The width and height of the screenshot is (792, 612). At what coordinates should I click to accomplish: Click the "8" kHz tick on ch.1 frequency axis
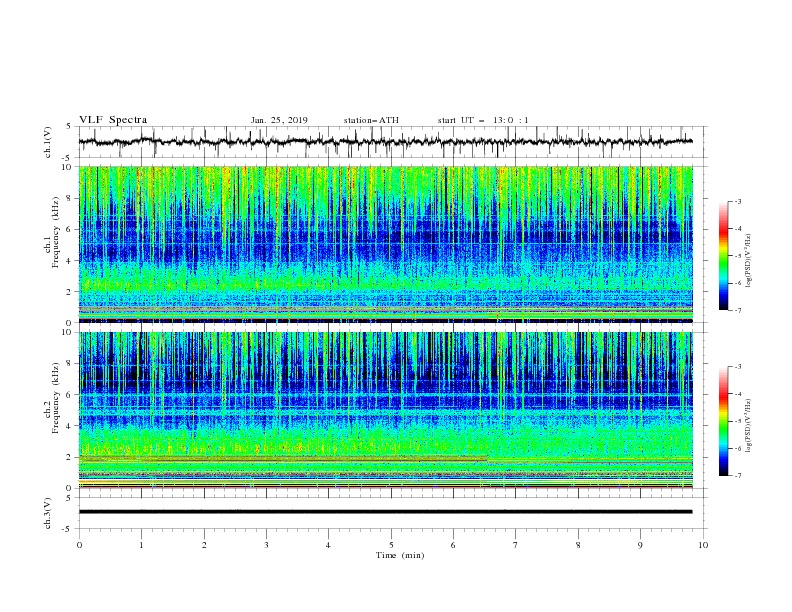(71, 198)
